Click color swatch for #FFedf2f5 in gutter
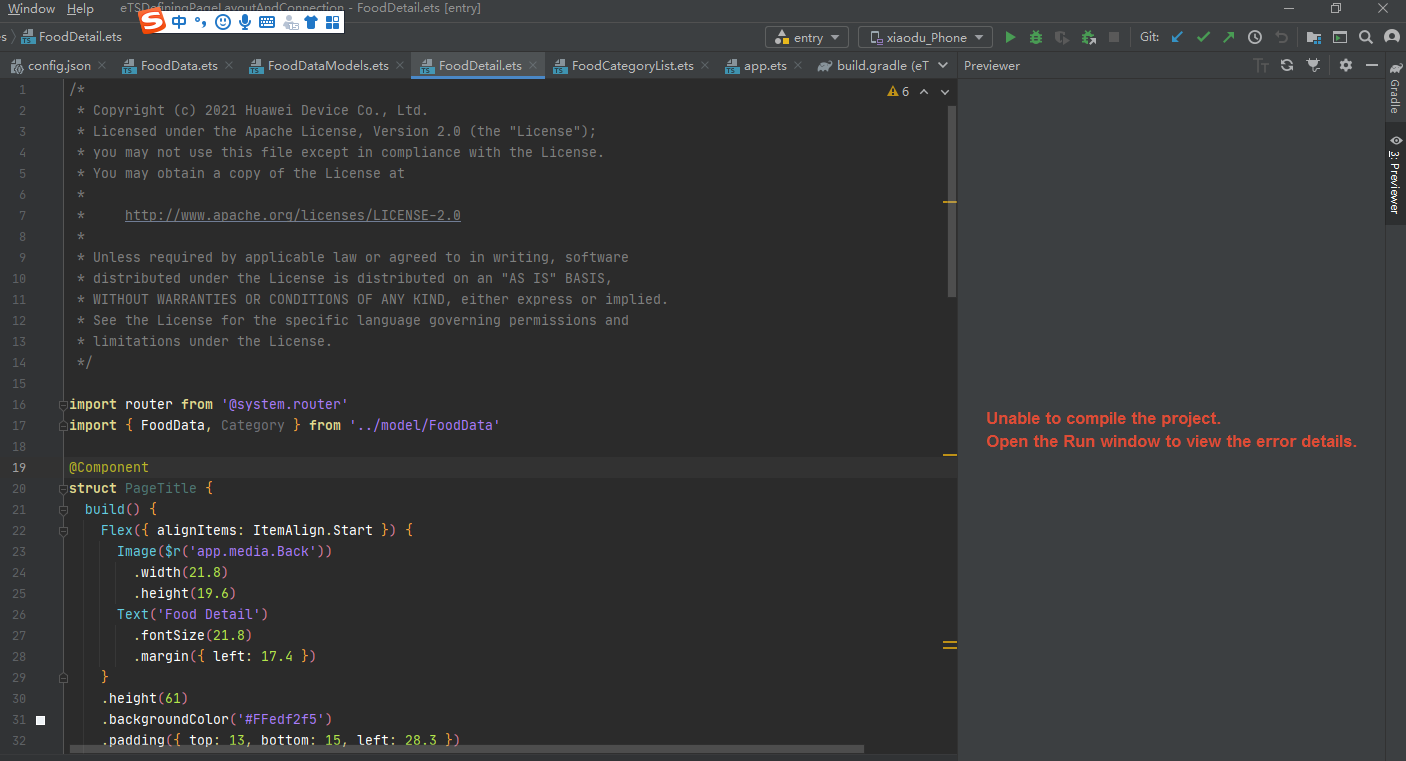1406x761 pixels. click(41, 720)
